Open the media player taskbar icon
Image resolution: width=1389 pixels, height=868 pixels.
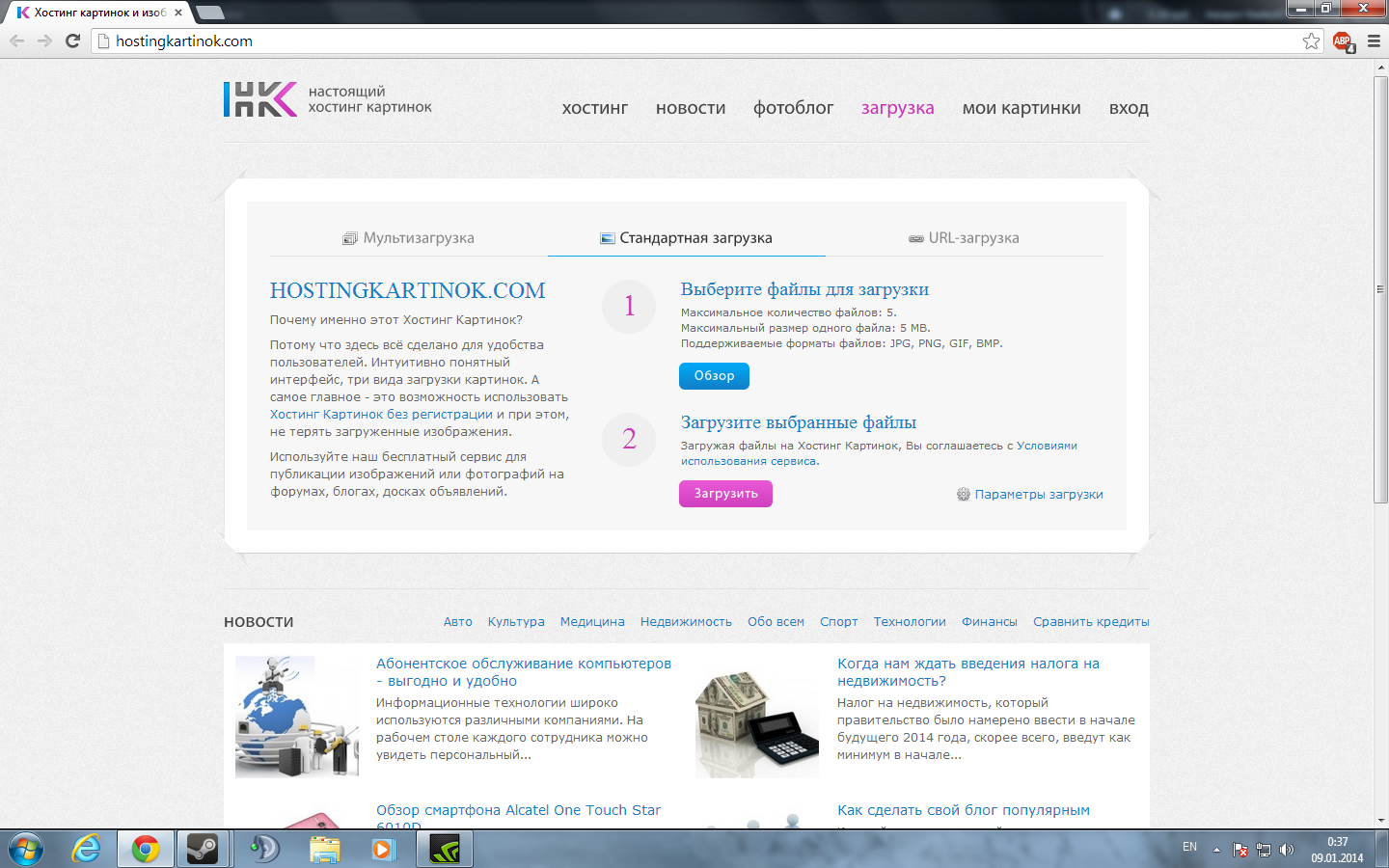(x=384, y=850)
